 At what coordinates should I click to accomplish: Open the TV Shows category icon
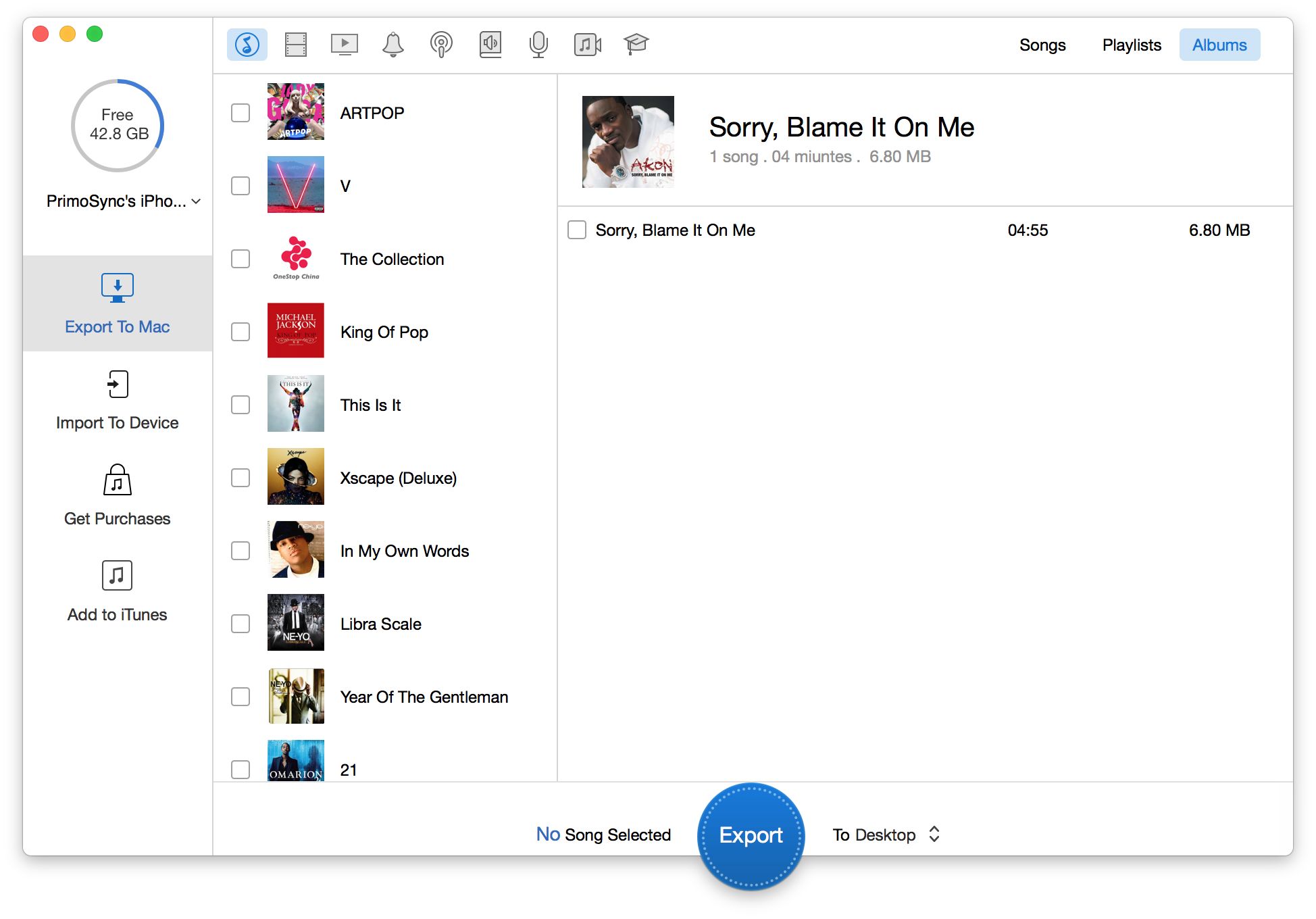[x=345, y=45]
